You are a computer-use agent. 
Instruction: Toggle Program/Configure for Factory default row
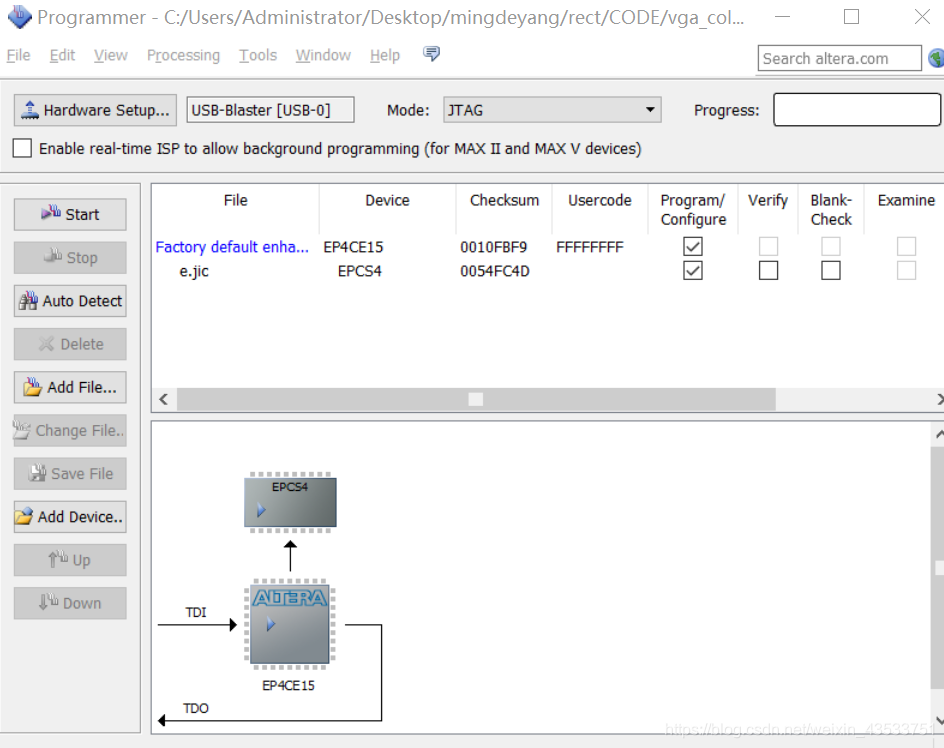pyautogui.click(x=693, y=246)
